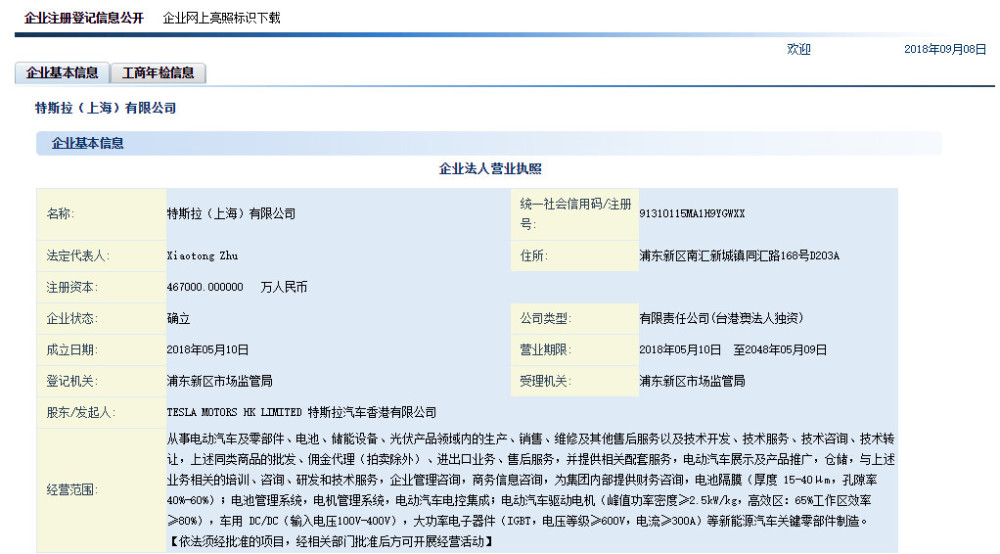Click the credit code 91310115MA1H9YGWXX
This screenshot has height=554, width=1000.
click(692, 214)
